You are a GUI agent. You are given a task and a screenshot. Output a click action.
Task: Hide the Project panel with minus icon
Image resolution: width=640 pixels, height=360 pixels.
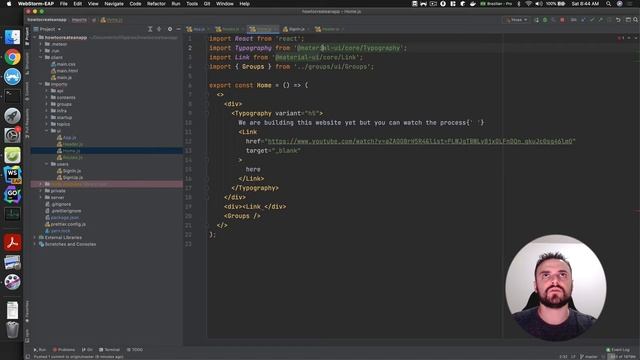tap(178, 29)
